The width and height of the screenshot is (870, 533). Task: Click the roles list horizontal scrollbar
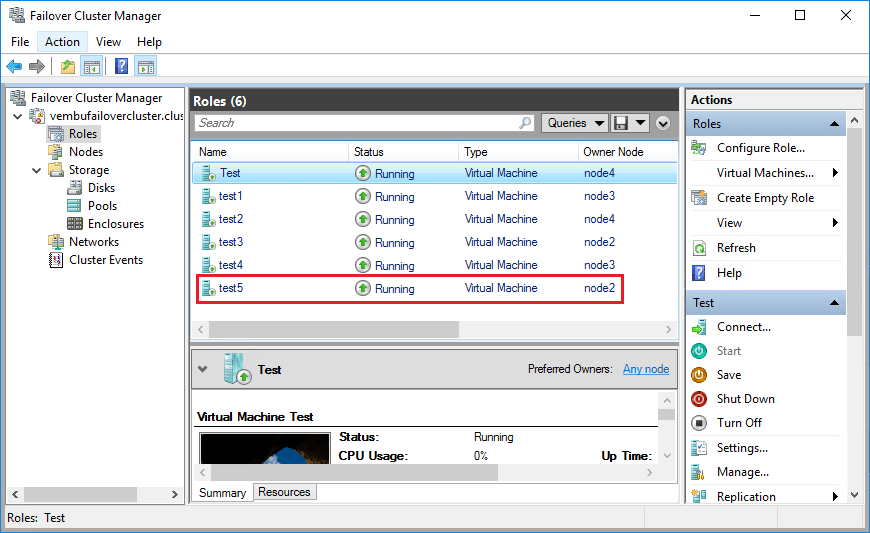334,329
